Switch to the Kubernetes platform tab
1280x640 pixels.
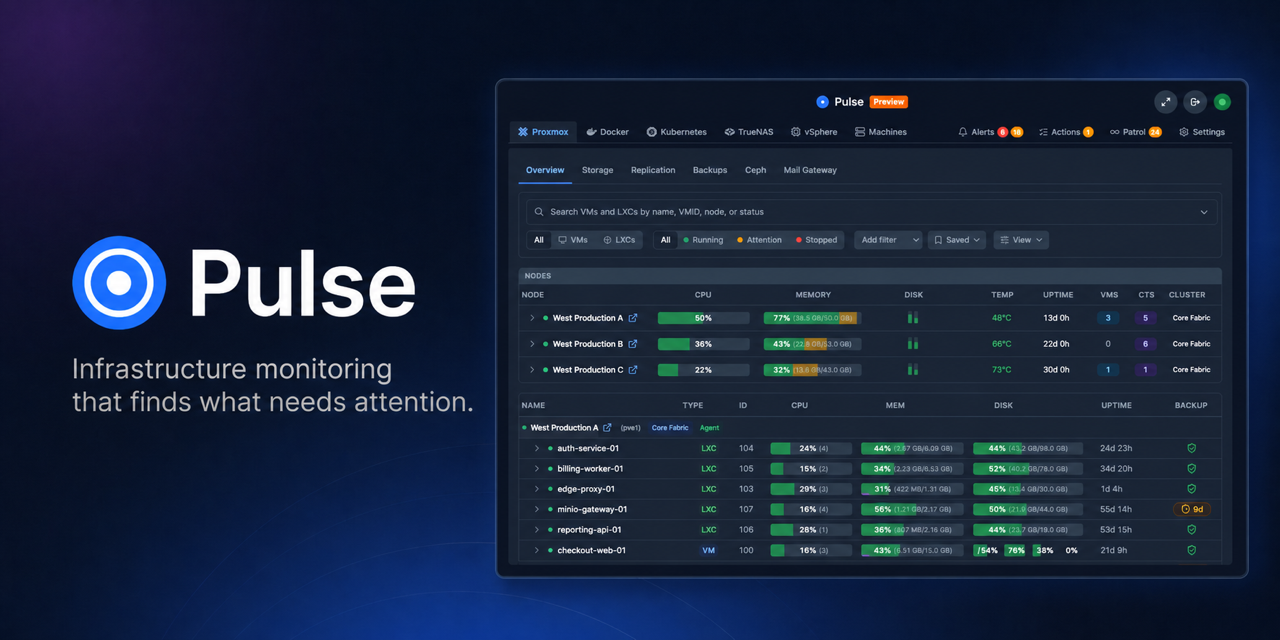coord(677,132)
